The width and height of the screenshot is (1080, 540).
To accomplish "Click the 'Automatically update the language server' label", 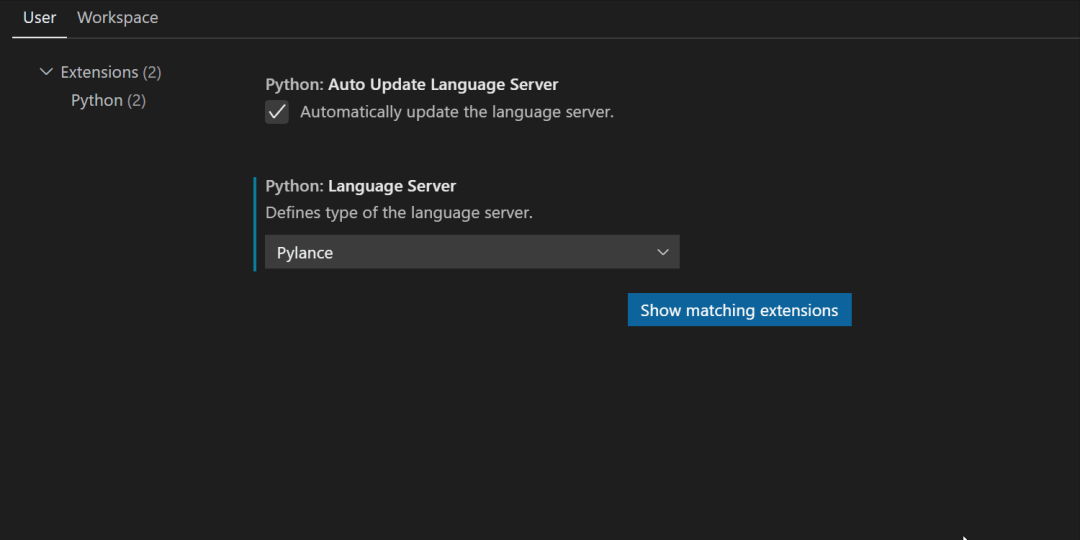I will tap(456, 112).
